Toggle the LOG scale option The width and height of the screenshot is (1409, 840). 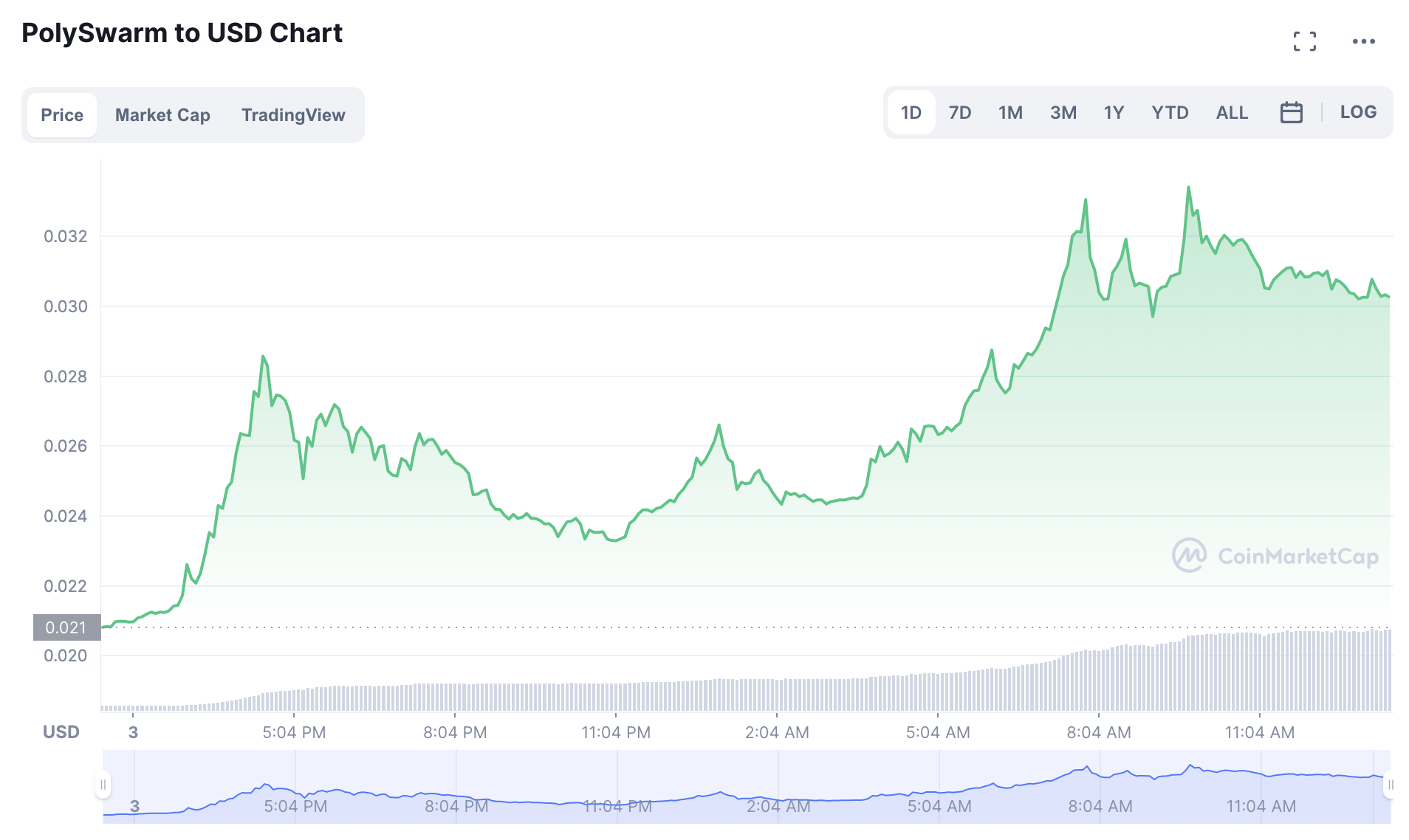point(1358,112)
